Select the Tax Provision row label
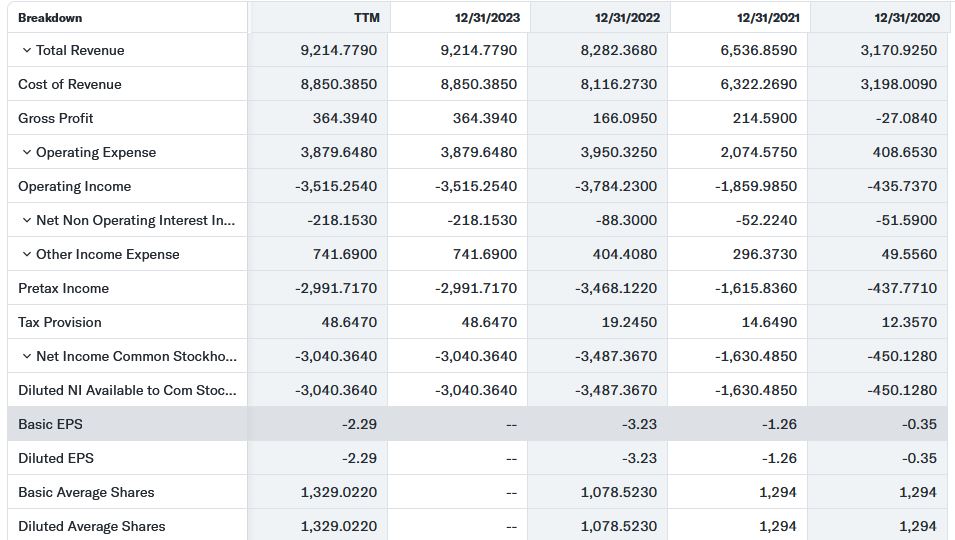This screenshot has height=540, width=955. (60, 323)
